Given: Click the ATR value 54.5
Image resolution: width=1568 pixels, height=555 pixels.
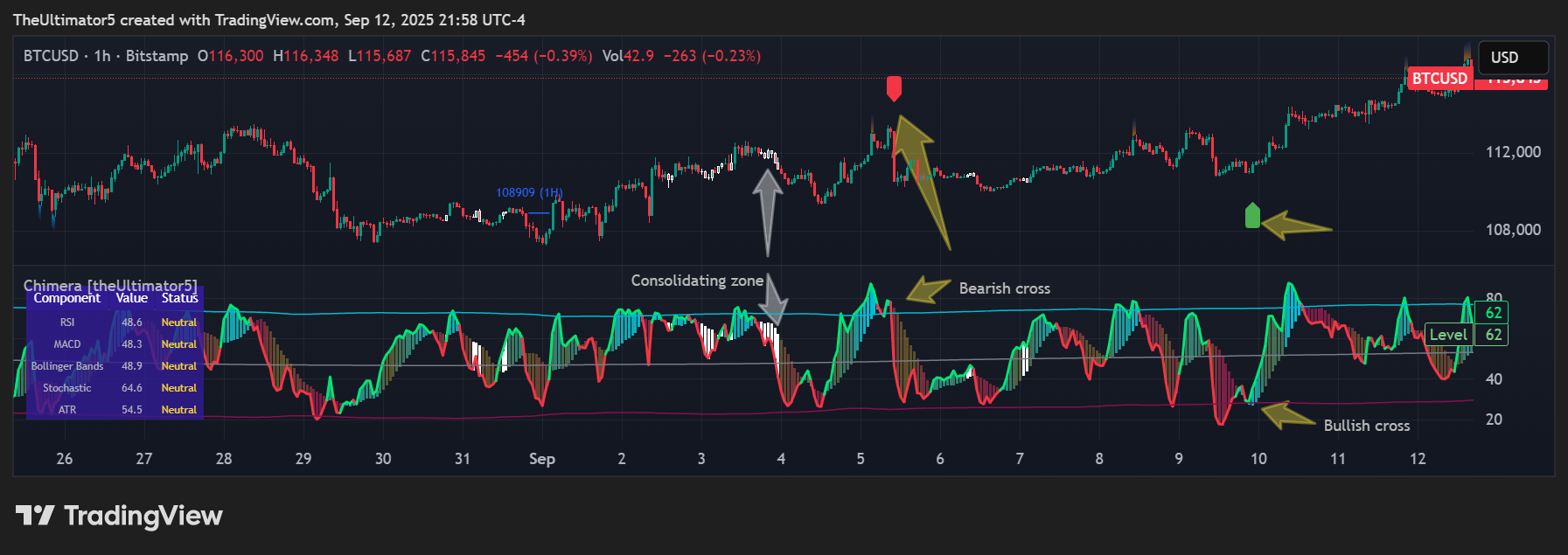Looking at the screenshot, I should 132,410.
